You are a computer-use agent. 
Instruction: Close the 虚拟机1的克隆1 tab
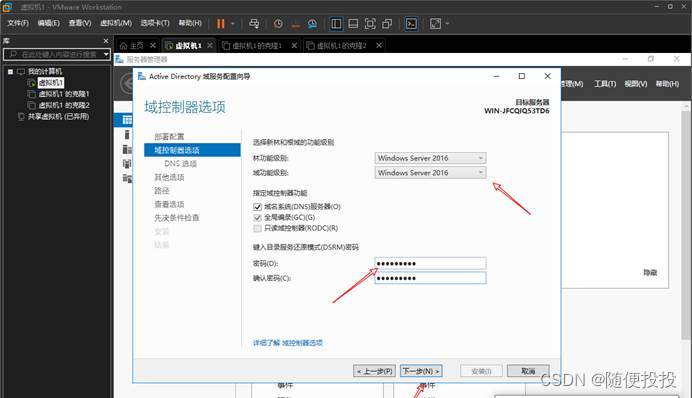294,45
